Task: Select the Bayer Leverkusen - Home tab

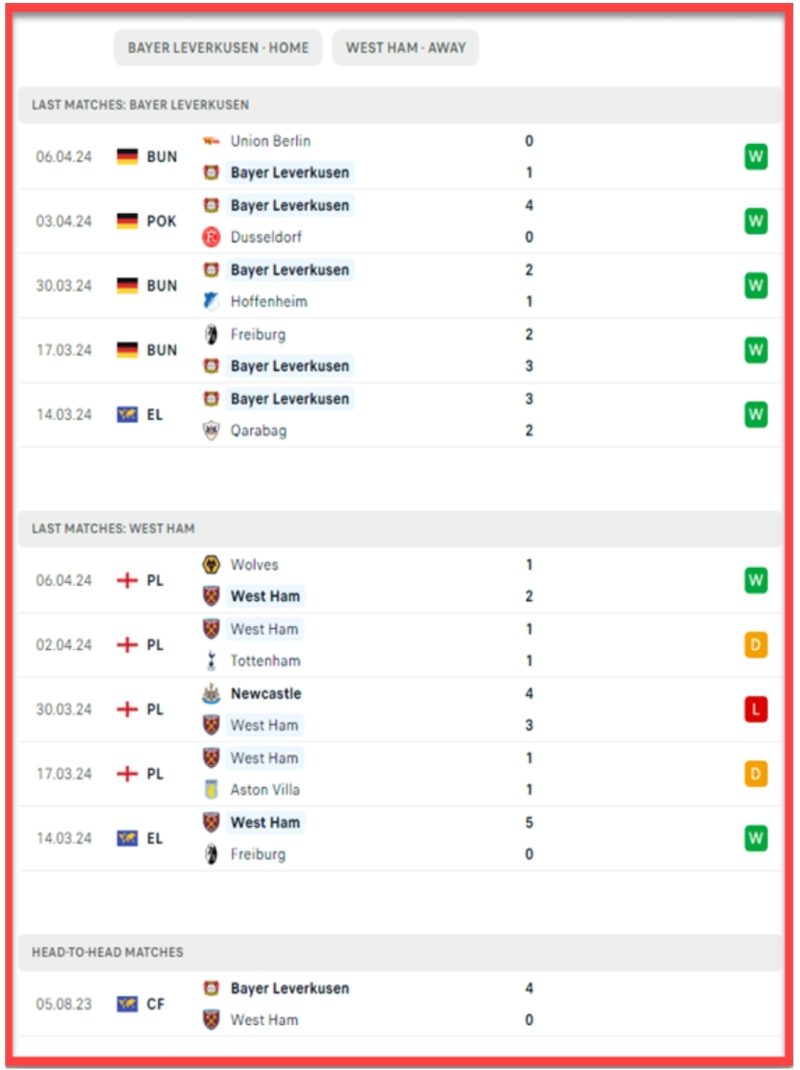Action: pos(218,48)
